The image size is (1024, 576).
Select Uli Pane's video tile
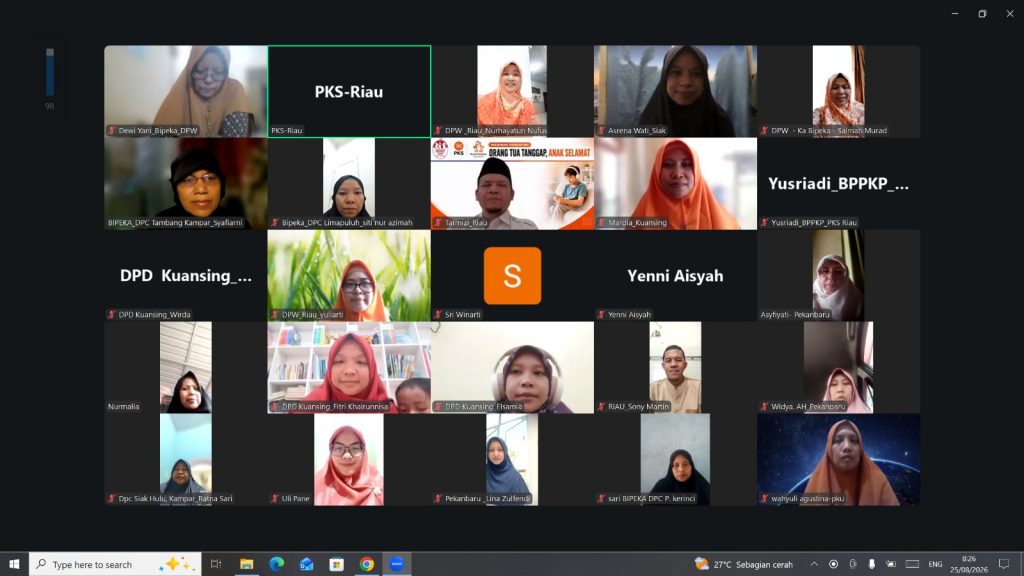point(349,460)
